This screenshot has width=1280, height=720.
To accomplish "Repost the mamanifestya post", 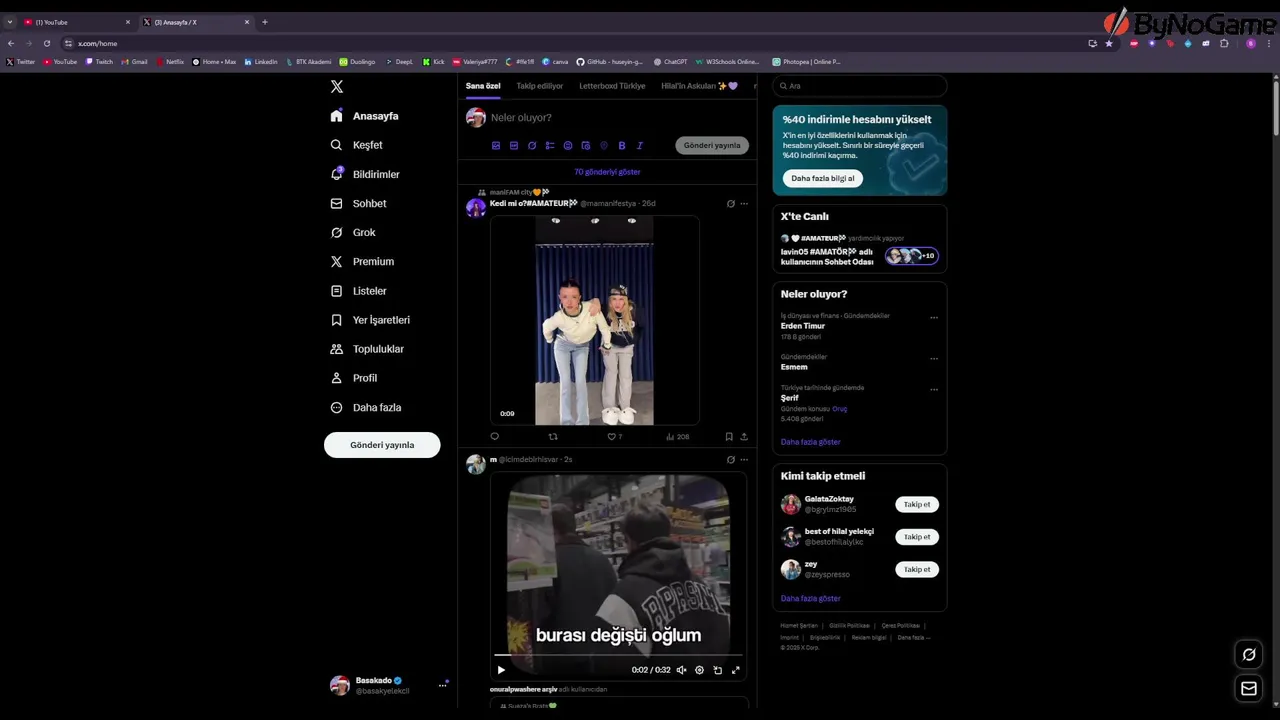I will (x=553, y=436).
